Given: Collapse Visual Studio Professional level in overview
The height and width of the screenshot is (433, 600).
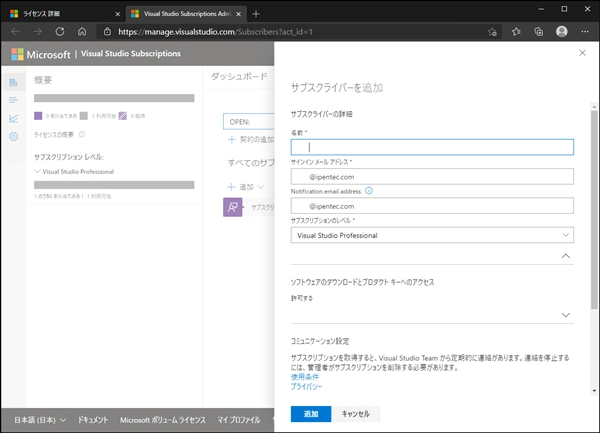Looking at the screenshot, I should point(38,171).
